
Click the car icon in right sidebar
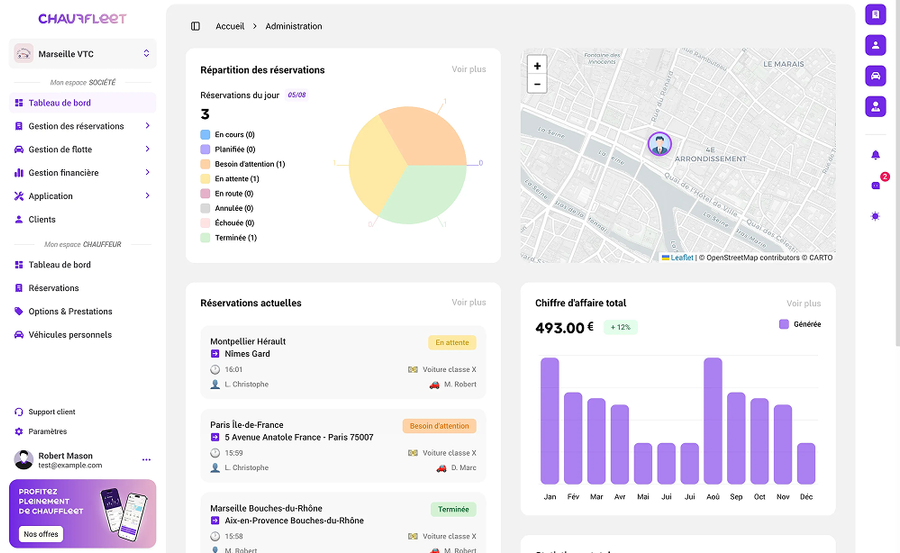875,75
